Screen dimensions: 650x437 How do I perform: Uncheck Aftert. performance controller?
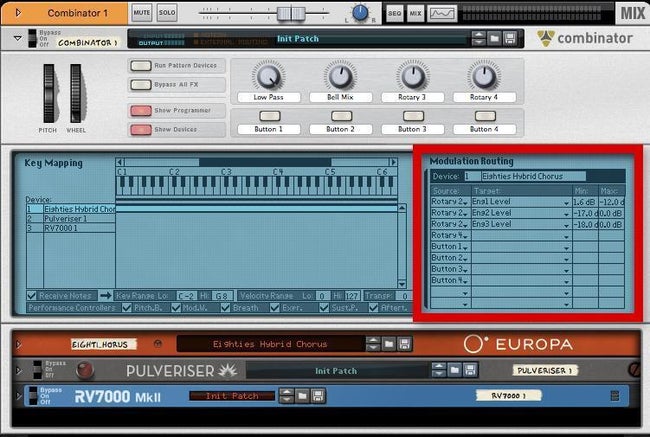tap(374, 308)
